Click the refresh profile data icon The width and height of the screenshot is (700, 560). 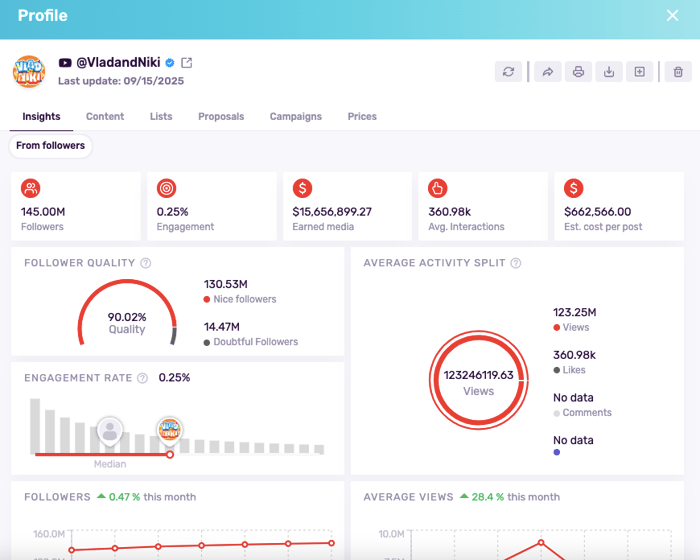(508, 71)
